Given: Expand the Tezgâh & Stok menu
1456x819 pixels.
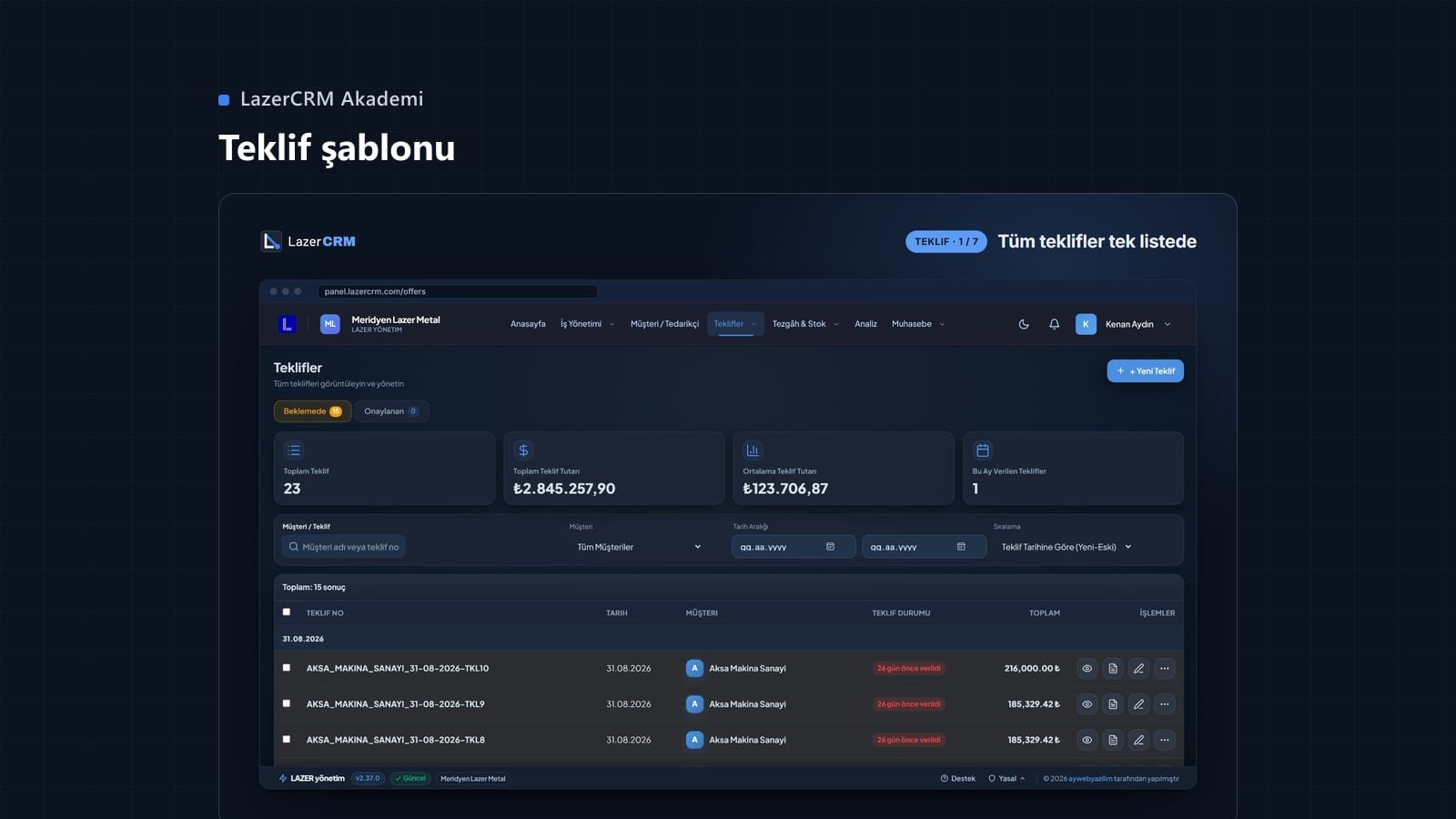Looking at the screenshot, I should [x=805, y=324].
